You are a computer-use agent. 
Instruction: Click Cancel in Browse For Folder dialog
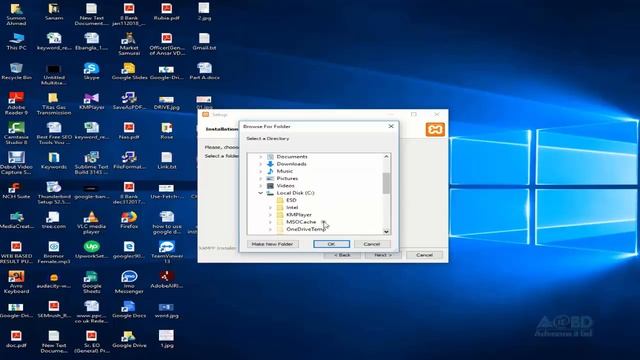tap(372, 244)
